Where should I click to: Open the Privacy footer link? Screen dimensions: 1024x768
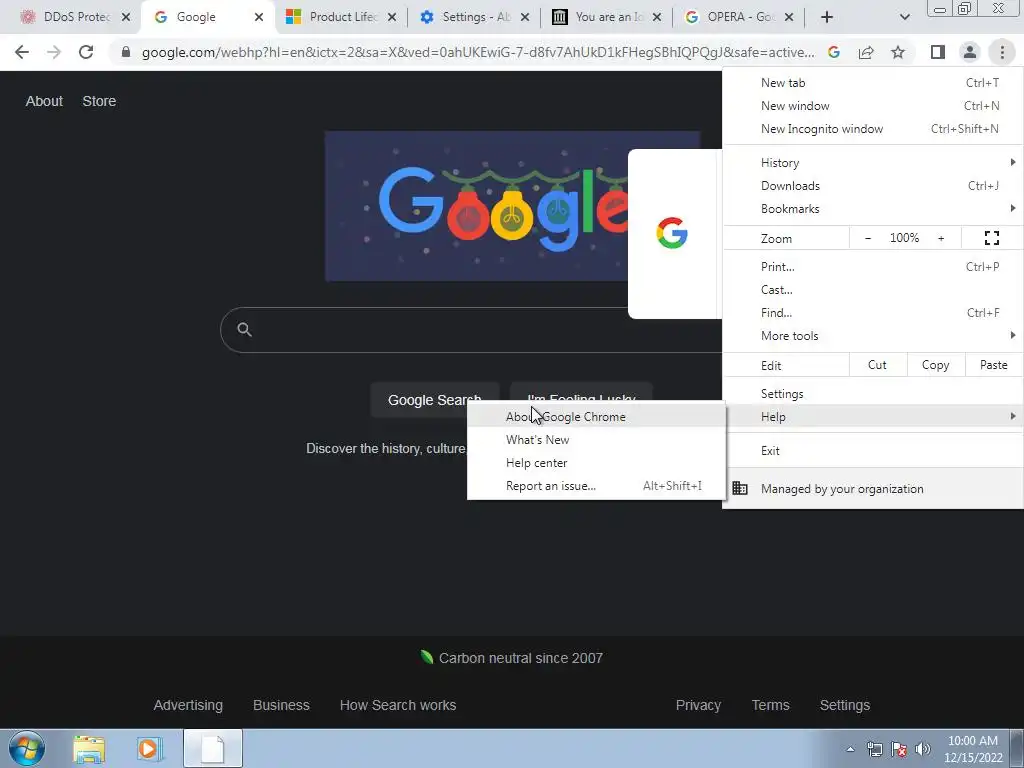[698, 705]
